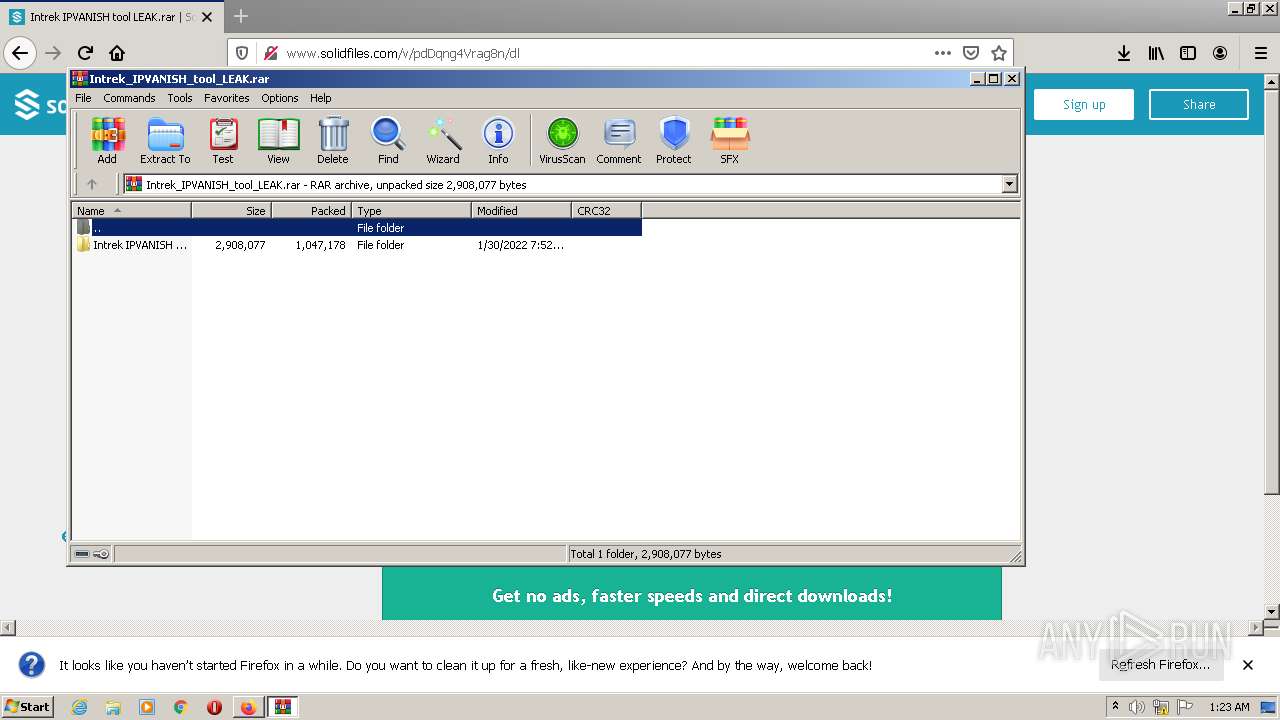Run the Test archive tool
The image size is (1280, 720).
223,140
